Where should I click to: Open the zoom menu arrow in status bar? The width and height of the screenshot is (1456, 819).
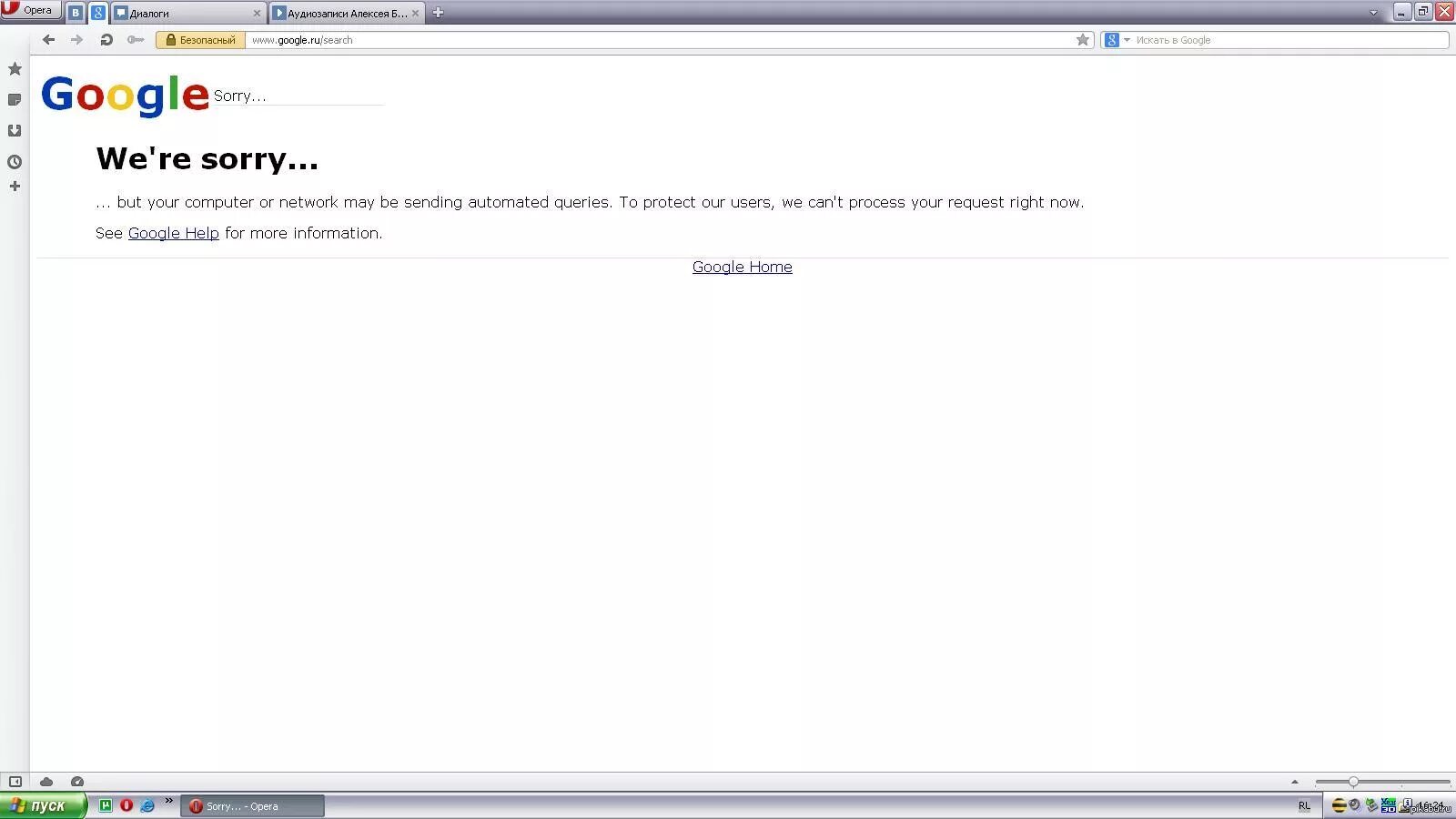tap(1295, 782)
